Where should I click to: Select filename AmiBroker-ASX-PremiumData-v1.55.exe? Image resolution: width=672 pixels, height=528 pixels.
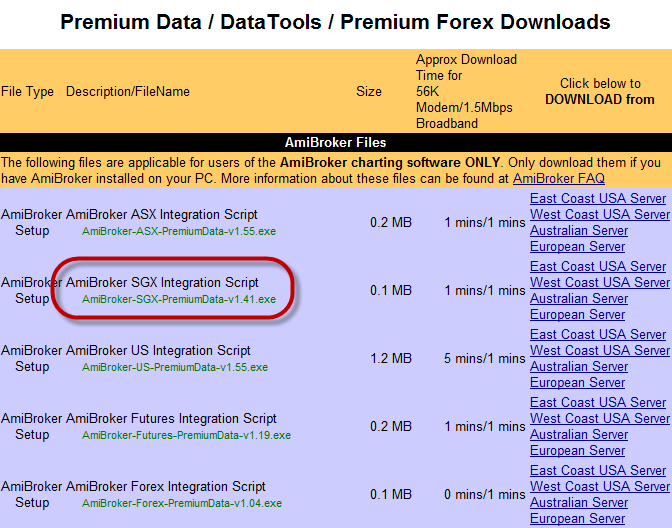[179, 231]
